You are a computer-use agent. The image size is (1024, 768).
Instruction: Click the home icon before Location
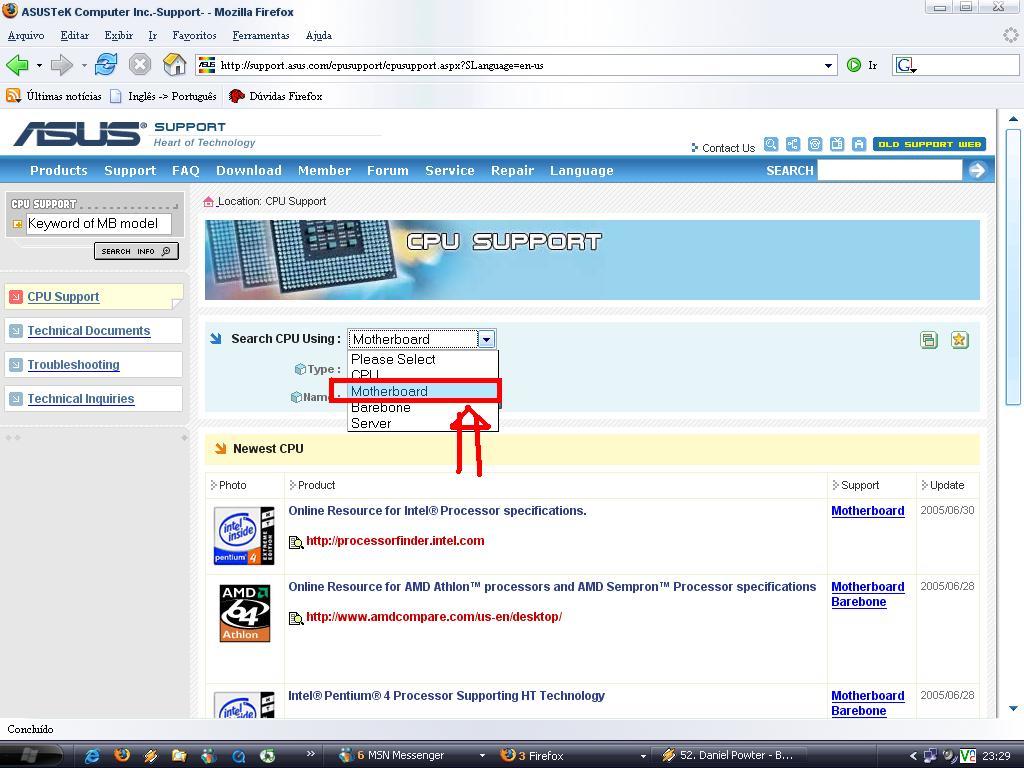pyautogui.click(x=208, y=202)
